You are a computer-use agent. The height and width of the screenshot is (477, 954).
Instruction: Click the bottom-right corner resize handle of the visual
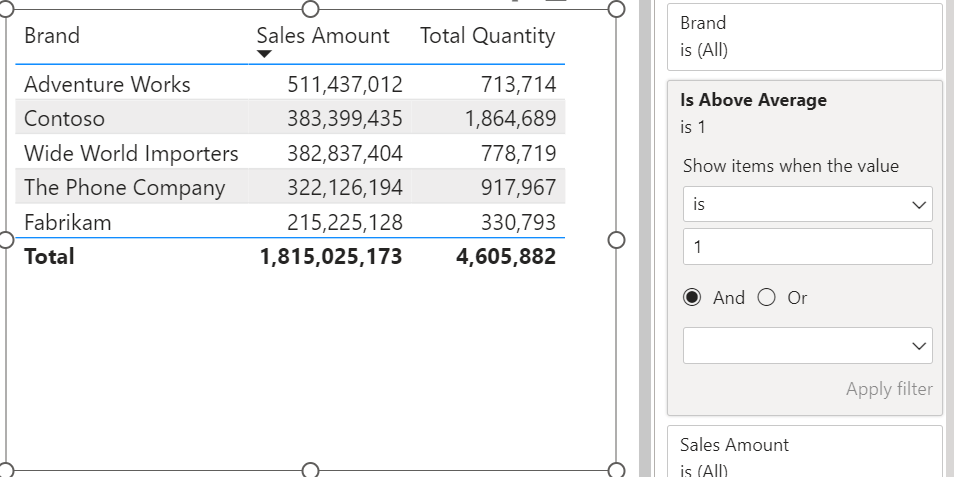pos(616,470)
